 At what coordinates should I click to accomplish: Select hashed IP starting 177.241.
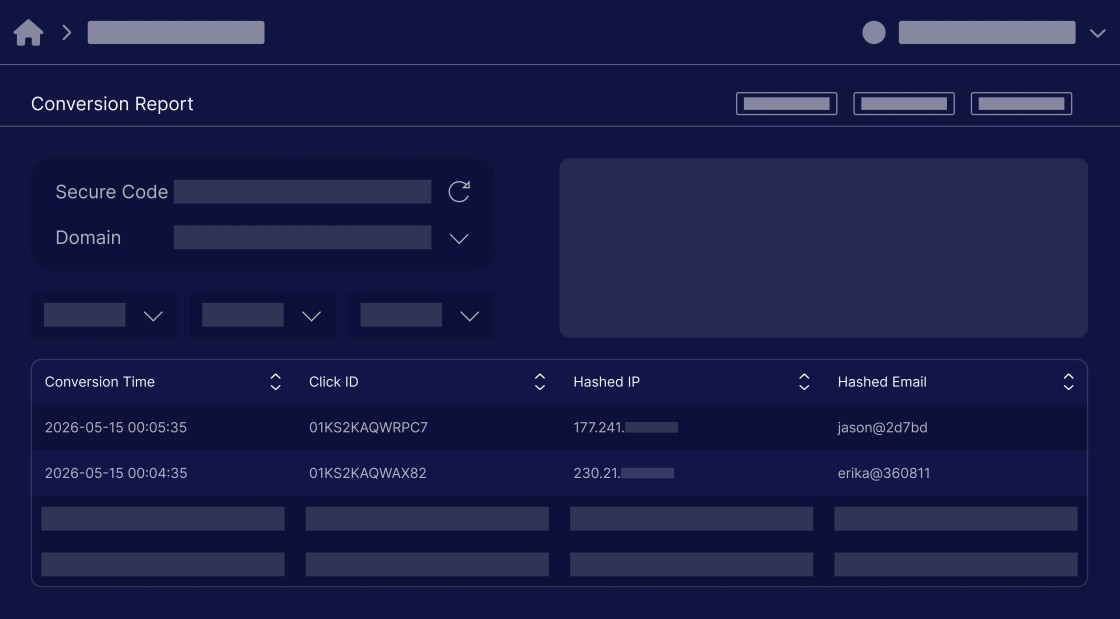[x=626, y=428]
